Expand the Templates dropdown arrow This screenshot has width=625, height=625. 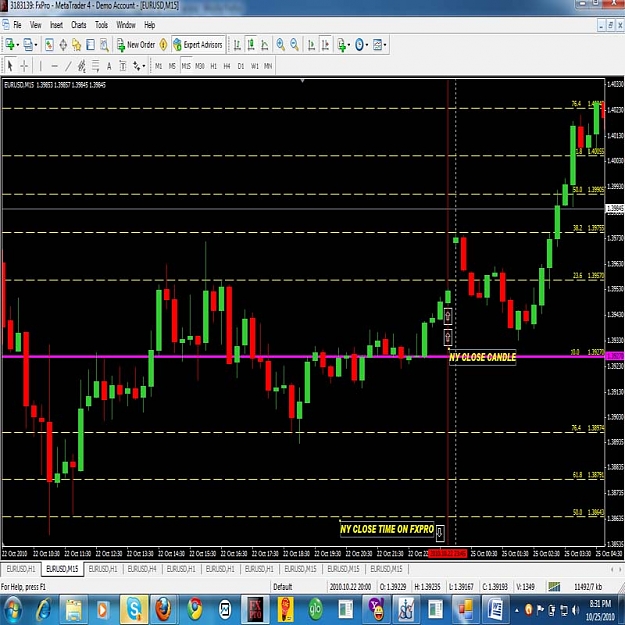pos(385,45)
